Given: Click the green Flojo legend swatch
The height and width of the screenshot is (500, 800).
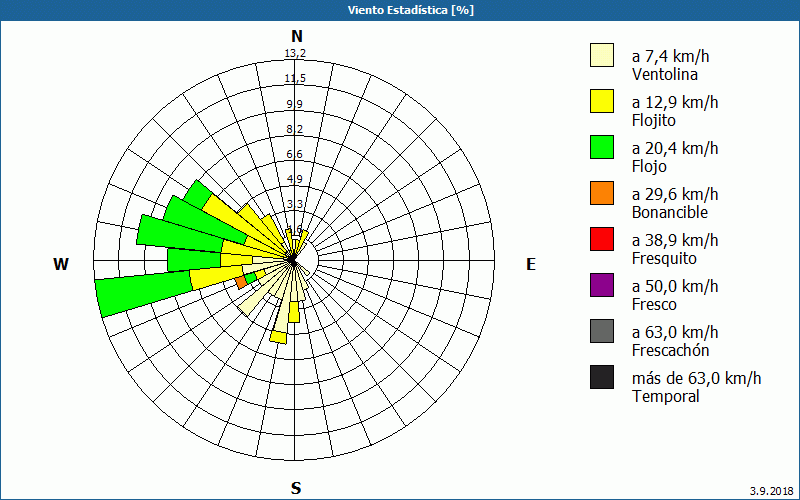Looking at the screenshot, I should click(x=602, y=147).
